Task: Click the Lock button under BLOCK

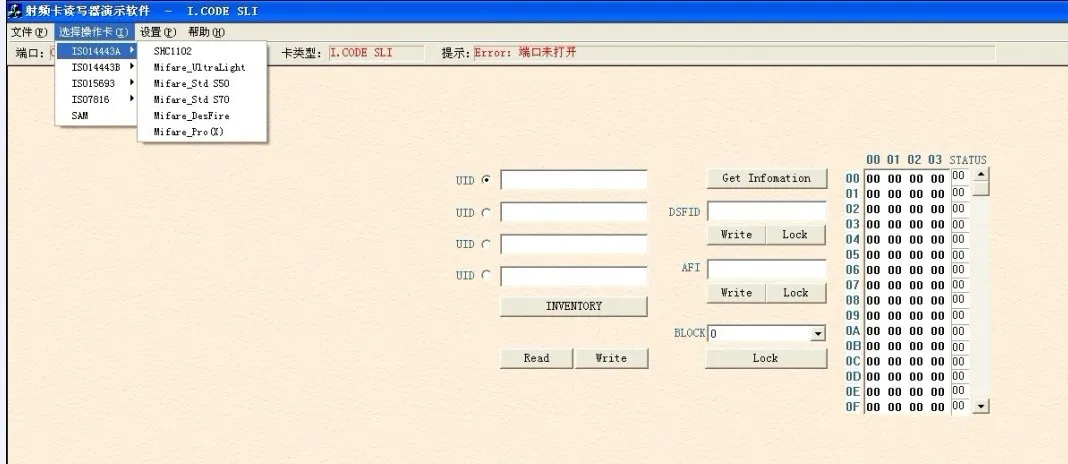Action: point(766,358)
